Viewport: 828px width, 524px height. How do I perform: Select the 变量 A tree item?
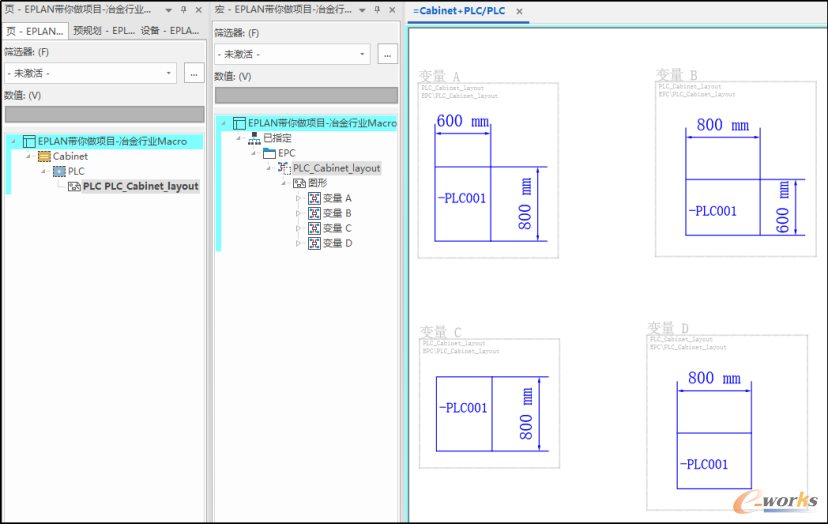(x=337, y=198)
